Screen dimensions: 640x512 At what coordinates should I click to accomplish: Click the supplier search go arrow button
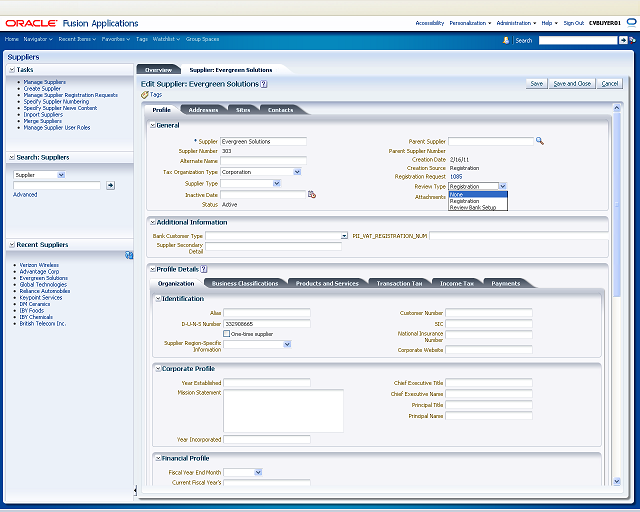pos(110,185)
